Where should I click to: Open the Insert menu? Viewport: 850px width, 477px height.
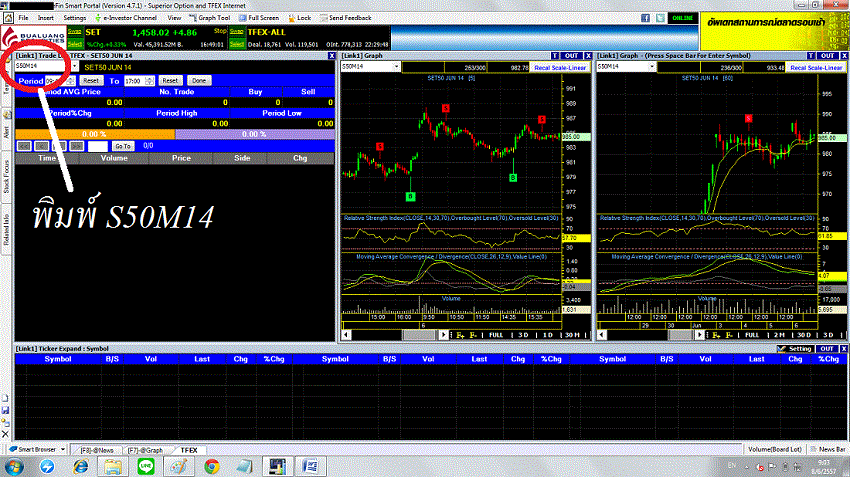tap(46, 18)
